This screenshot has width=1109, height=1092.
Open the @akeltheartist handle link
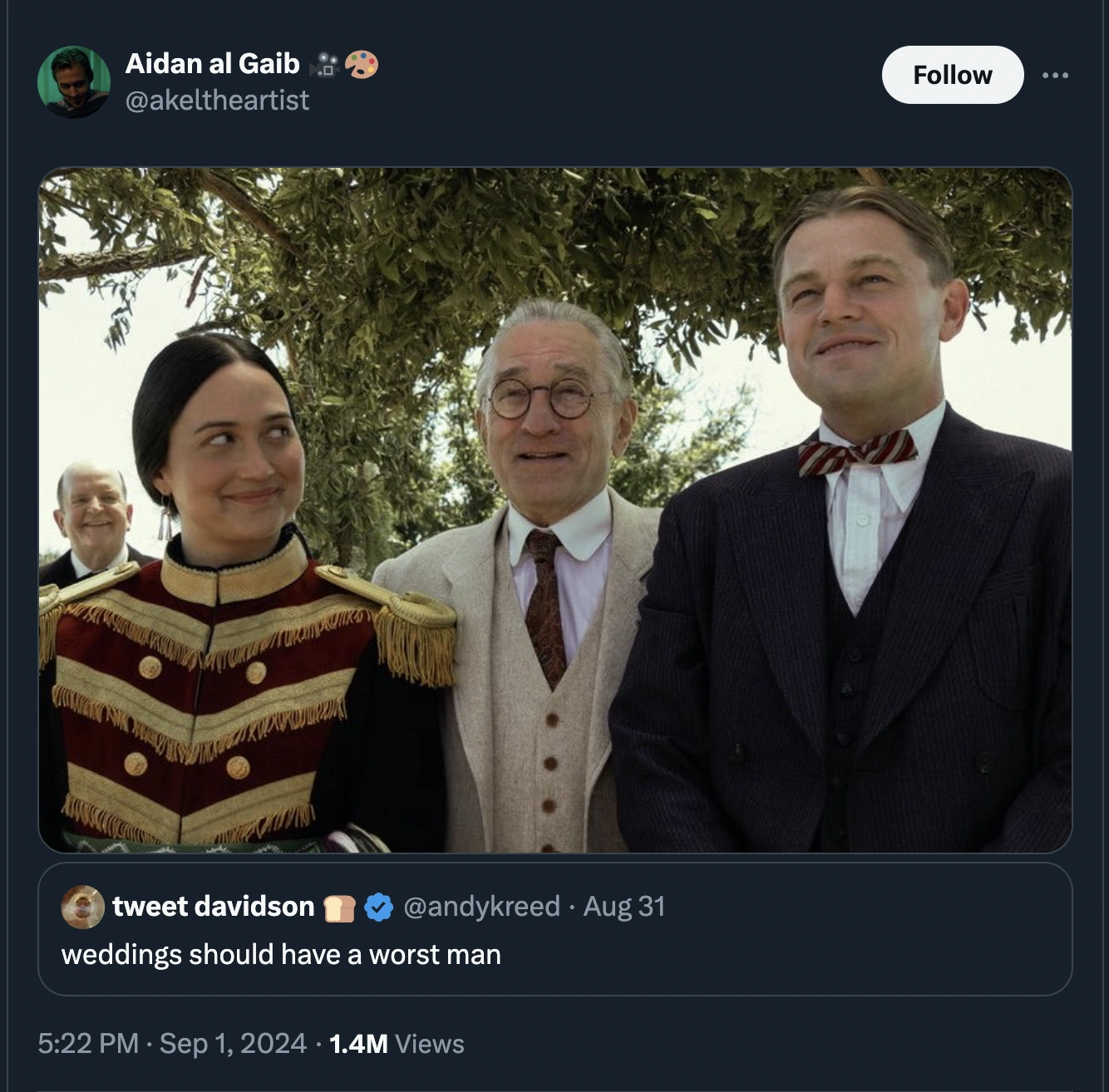pyautogui.click(x=217, y=100)
